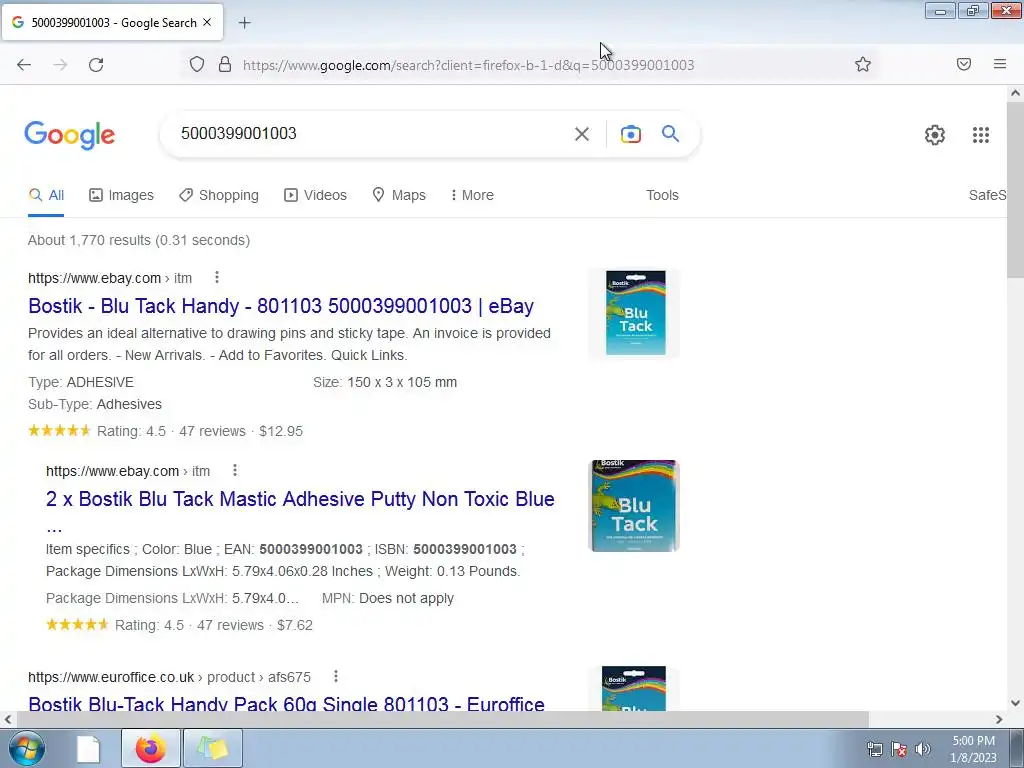
Task: Click the browser forward arrow
Action: [60, 64]
